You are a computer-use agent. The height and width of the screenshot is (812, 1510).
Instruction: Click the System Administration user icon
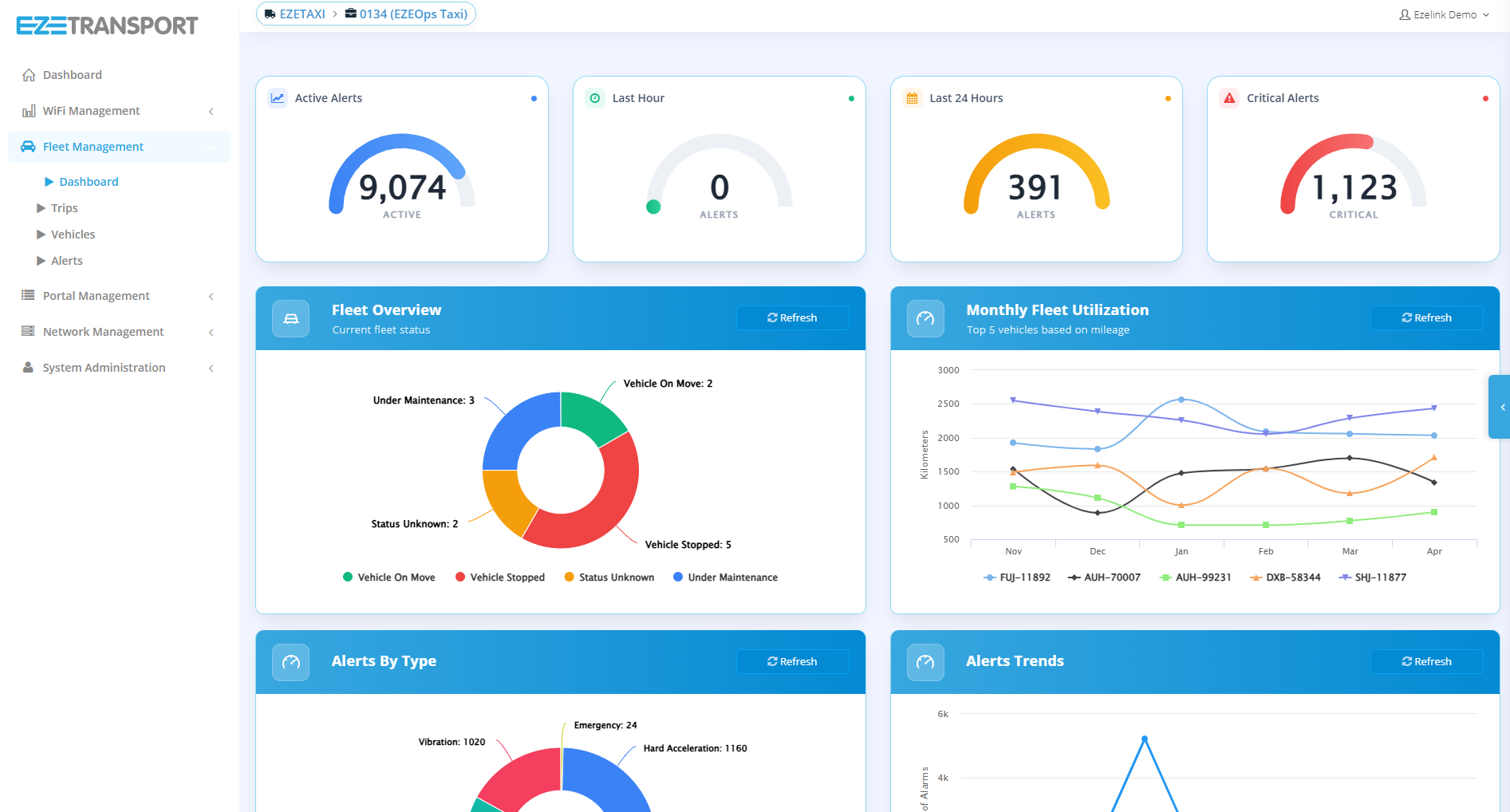click(x=28, y=368)
